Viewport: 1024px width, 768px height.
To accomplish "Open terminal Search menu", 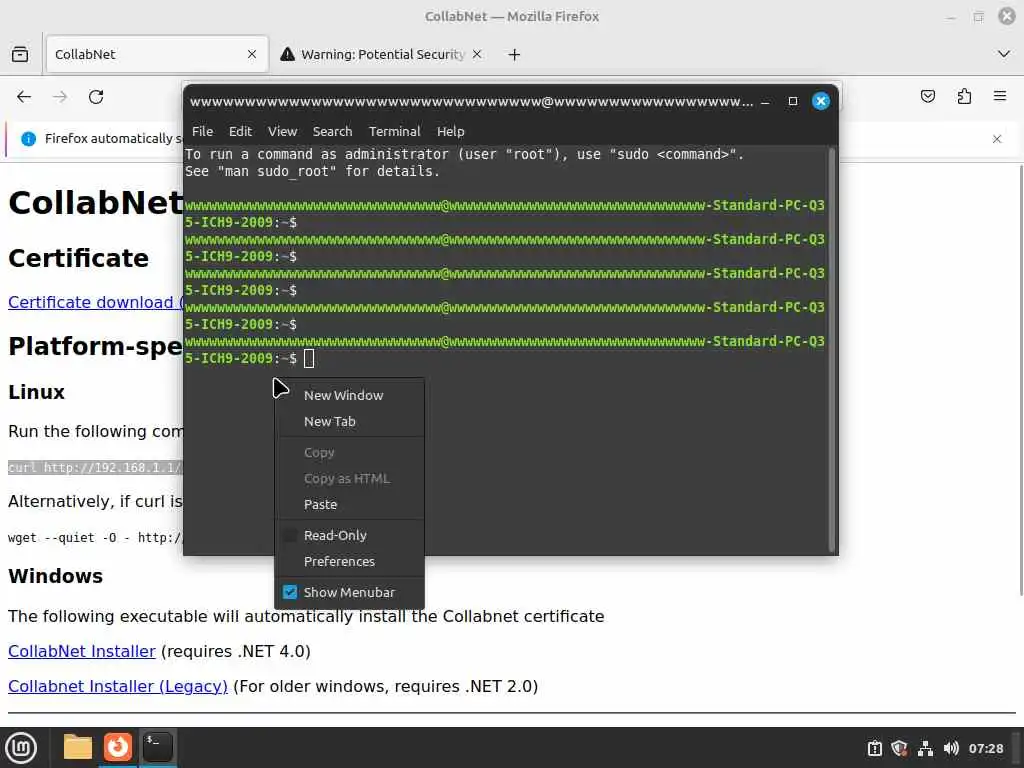I will [332, 131].
